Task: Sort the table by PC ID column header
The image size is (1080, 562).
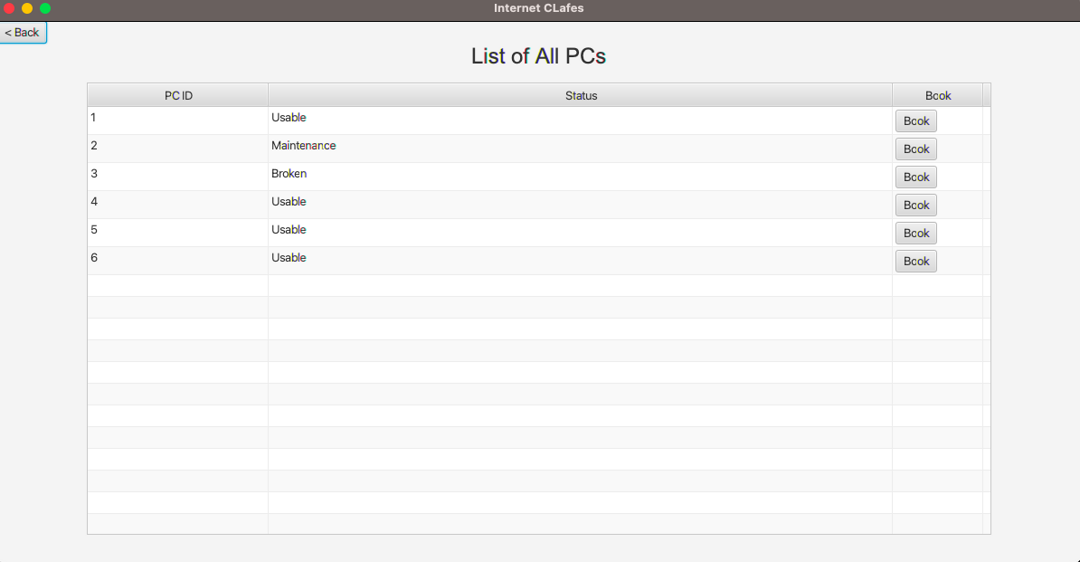Action: click(178, 96)
